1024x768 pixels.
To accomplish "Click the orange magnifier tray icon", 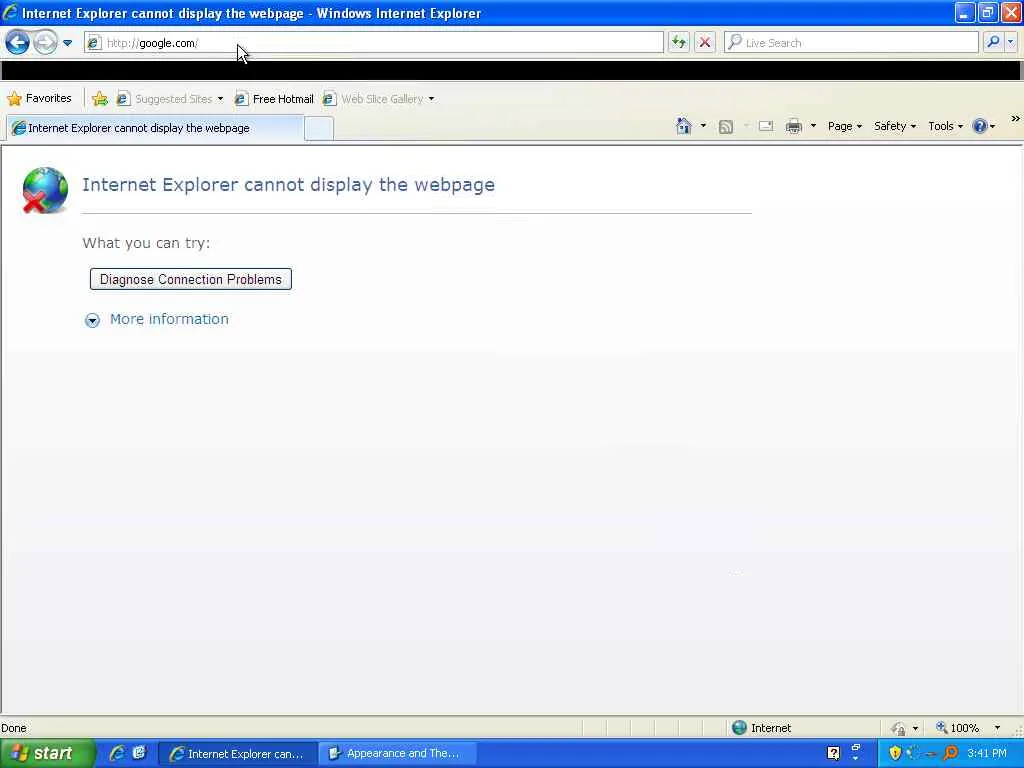I will [x=950, y=753].
